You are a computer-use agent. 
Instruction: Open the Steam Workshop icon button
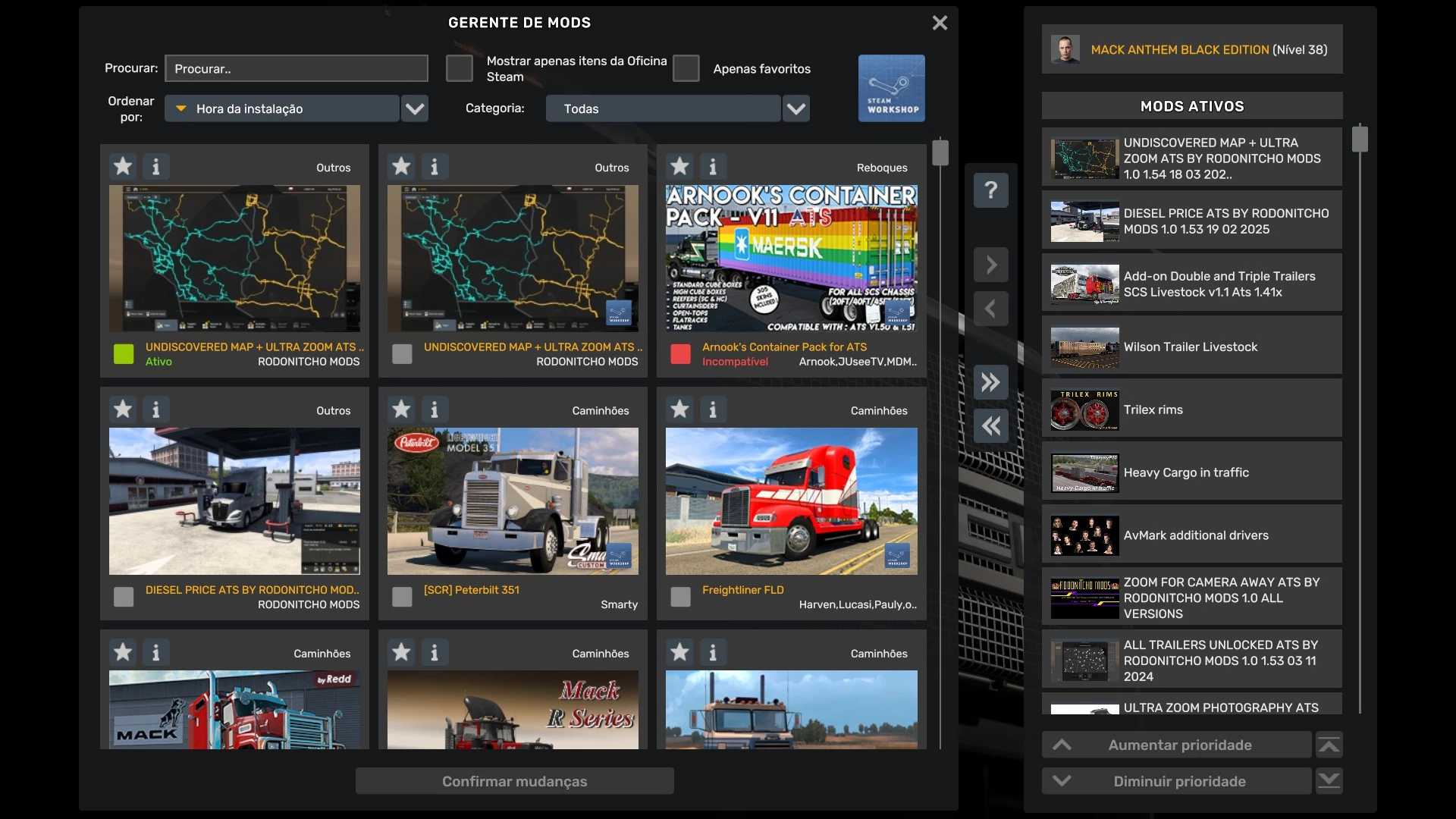(x=891, y=88)
